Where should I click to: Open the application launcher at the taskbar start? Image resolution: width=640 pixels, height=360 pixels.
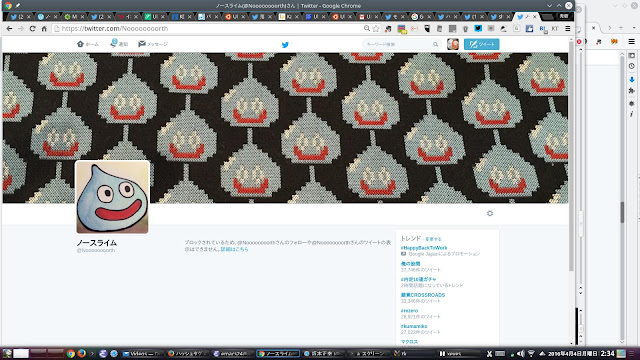tap(7, 353)
